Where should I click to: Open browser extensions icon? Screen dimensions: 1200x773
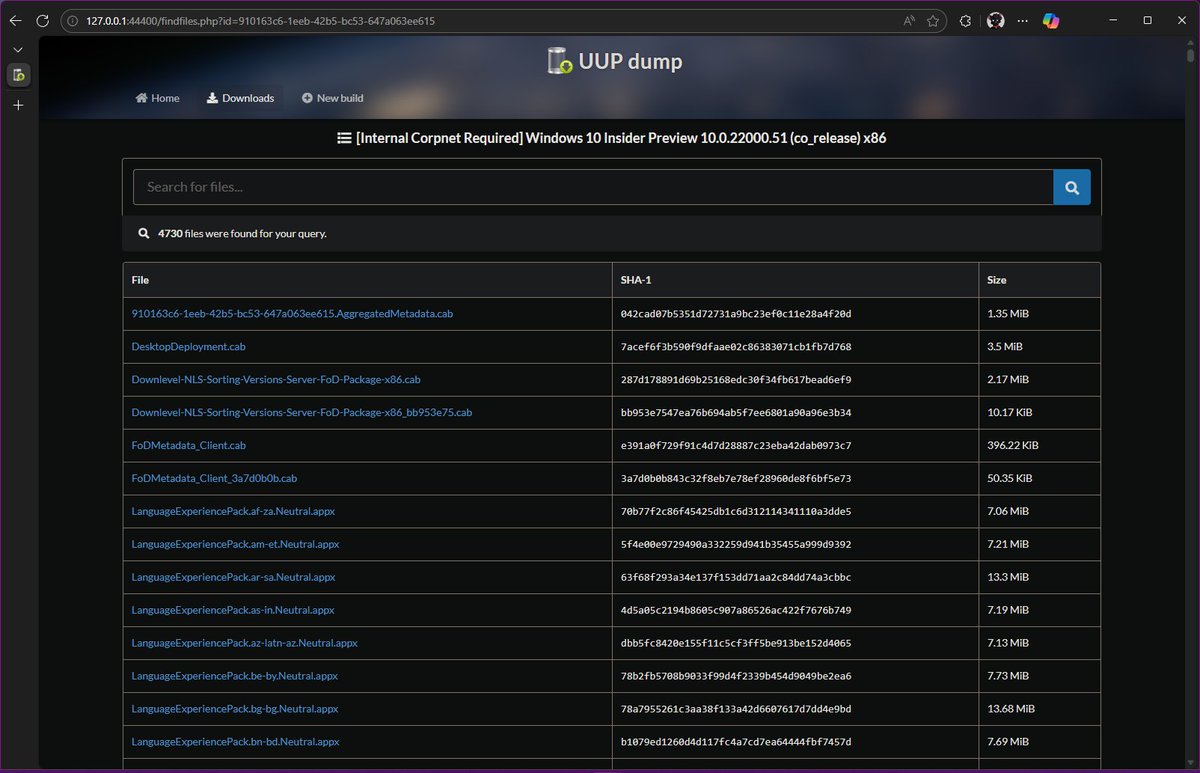965,20
